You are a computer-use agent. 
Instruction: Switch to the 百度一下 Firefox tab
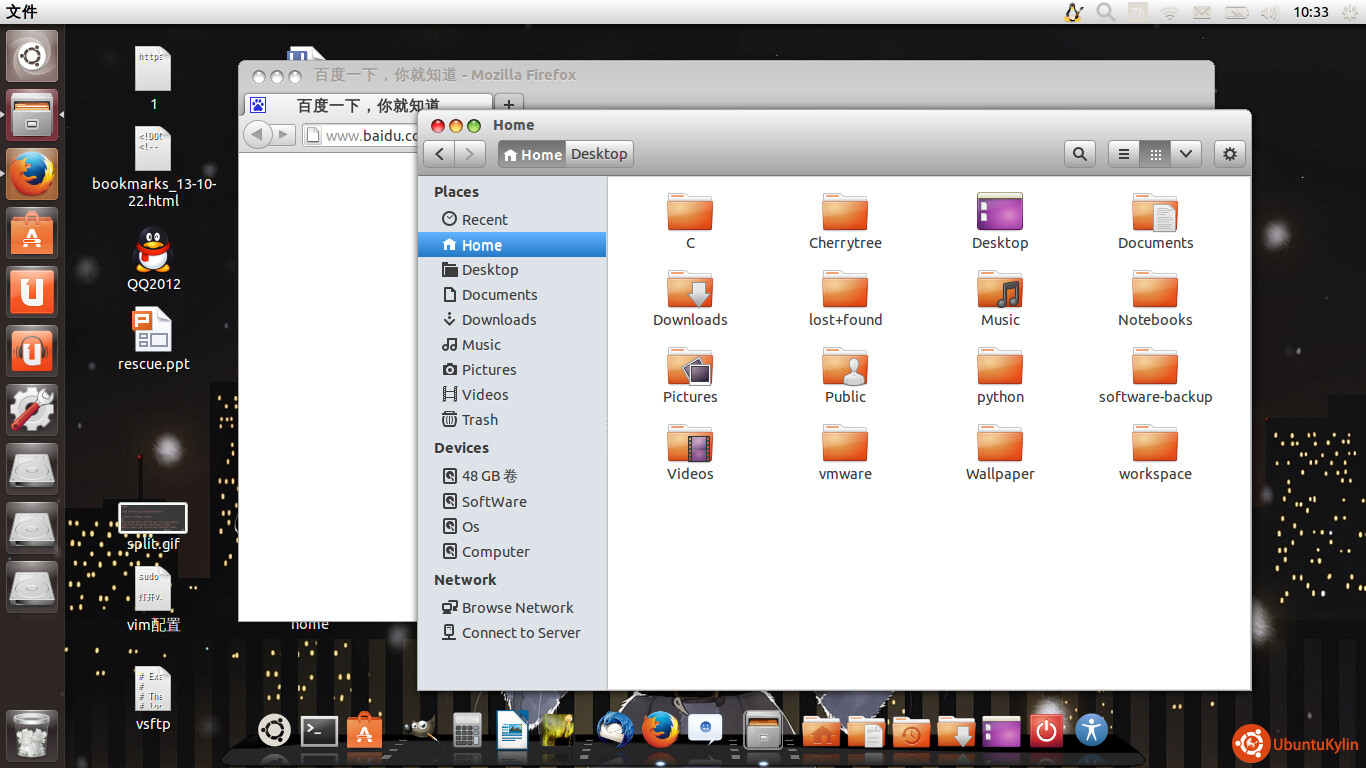[x=366, y=105]
